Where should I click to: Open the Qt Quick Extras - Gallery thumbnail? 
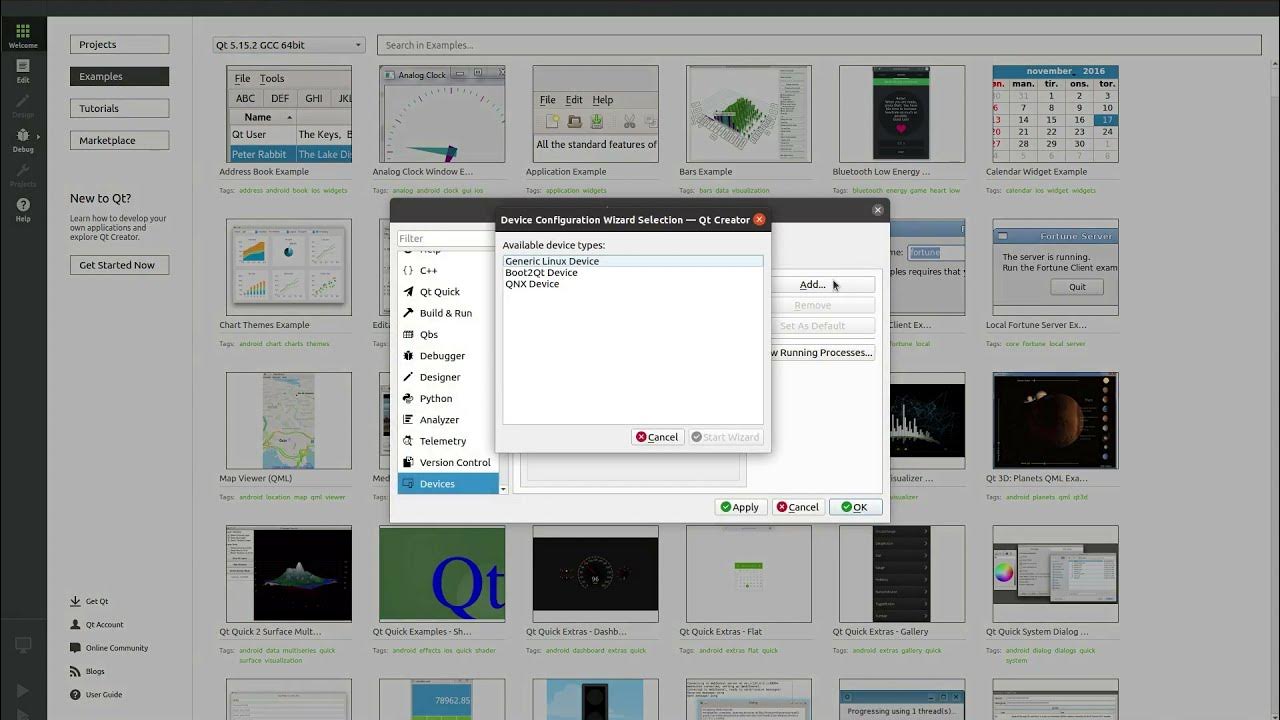[902, 574]
